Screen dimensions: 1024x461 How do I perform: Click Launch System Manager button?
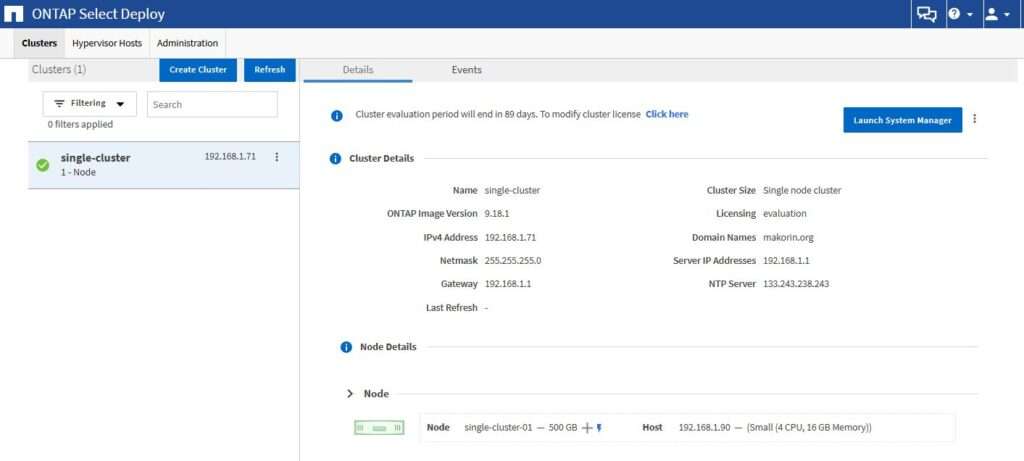coord(903,120)
